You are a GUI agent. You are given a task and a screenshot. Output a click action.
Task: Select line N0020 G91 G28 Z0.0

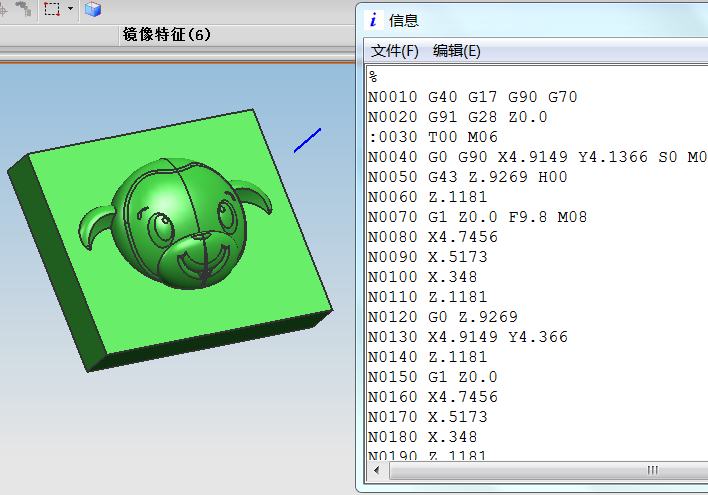pos(457,117)
